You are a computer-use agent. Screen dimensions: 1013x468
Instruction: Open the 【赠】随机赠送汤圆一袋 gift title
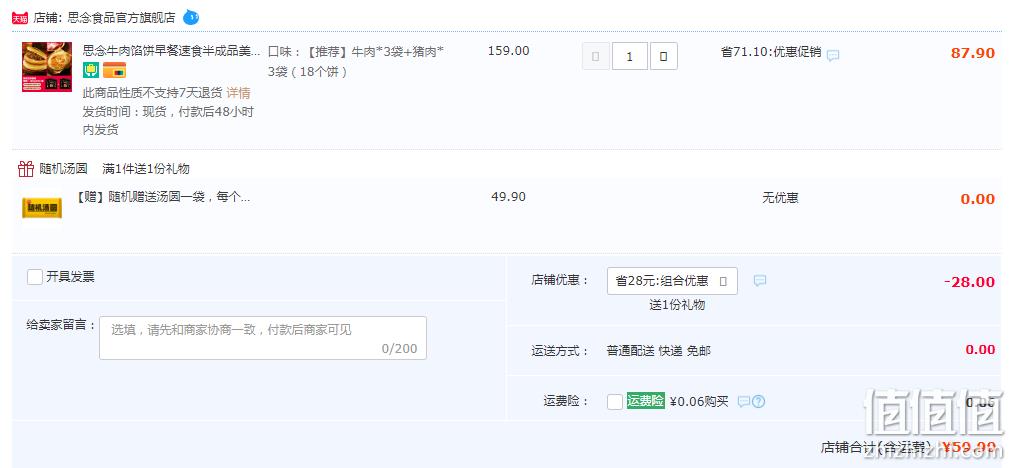pyautogui.click(x=163, y=197)
